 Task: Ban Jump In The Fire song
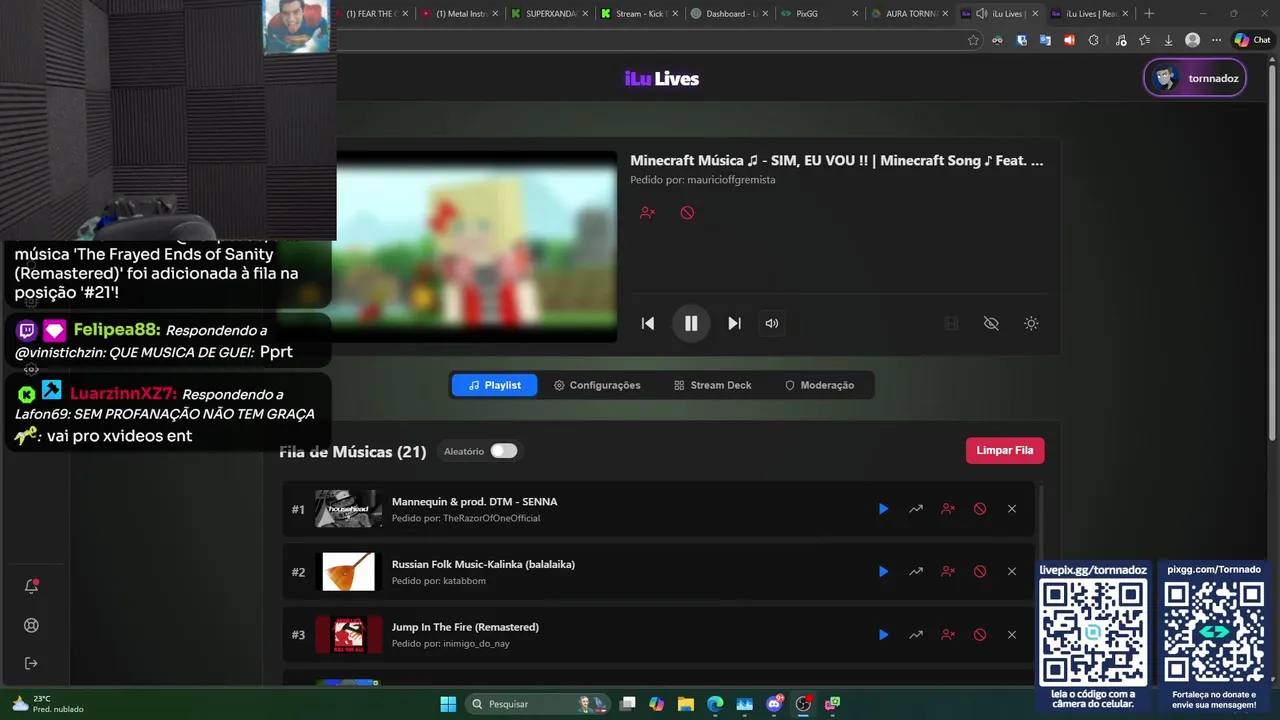[980, 635]
